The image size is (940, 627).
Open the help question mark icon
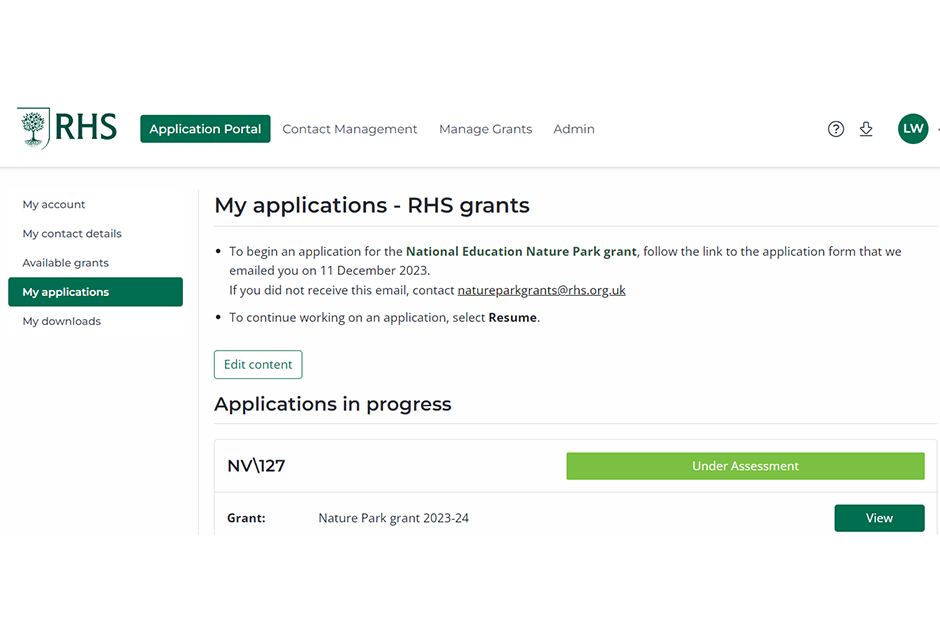click(836, 129)
